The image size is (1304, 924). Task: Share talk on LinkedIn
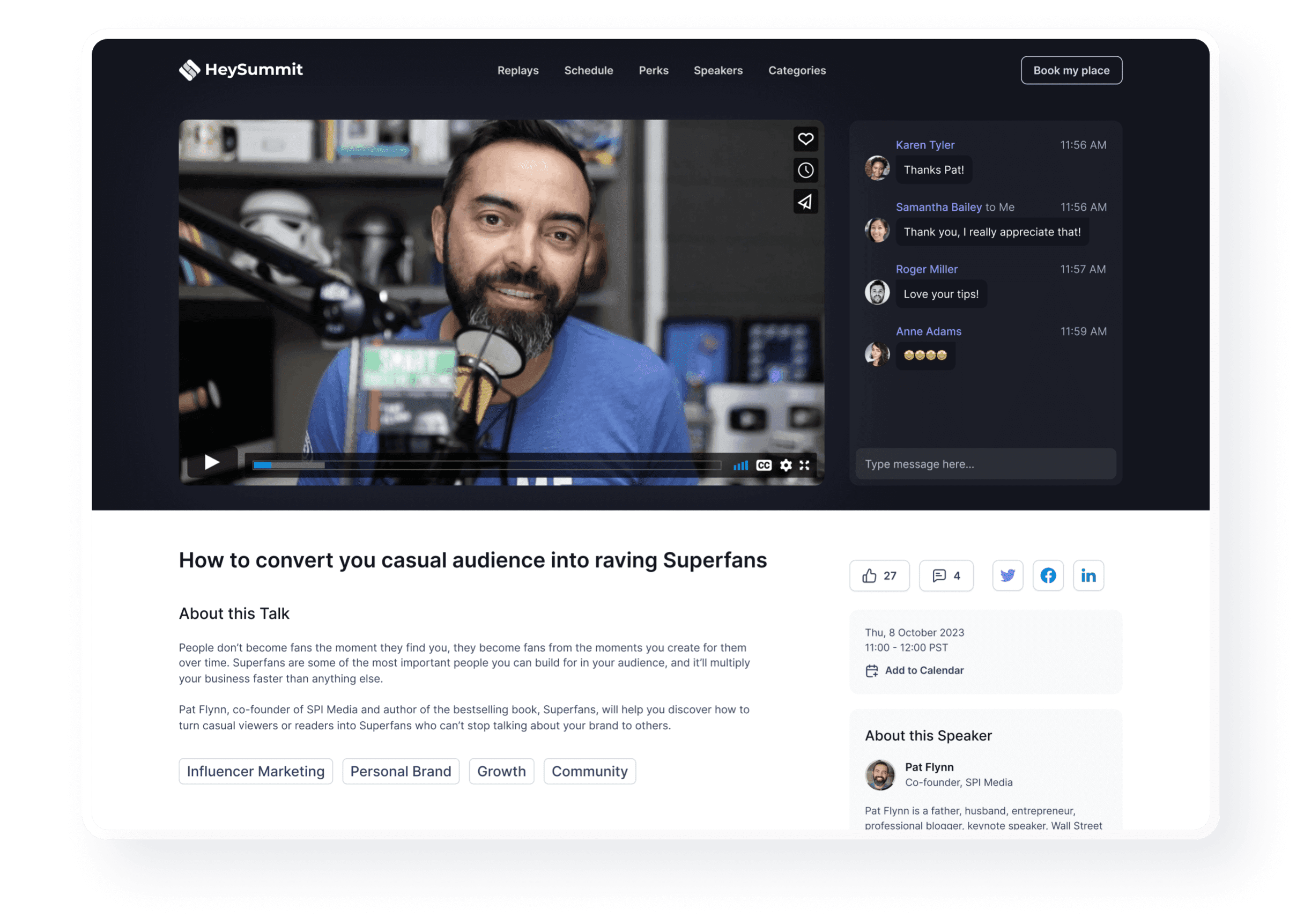(x=1088, y=576)
